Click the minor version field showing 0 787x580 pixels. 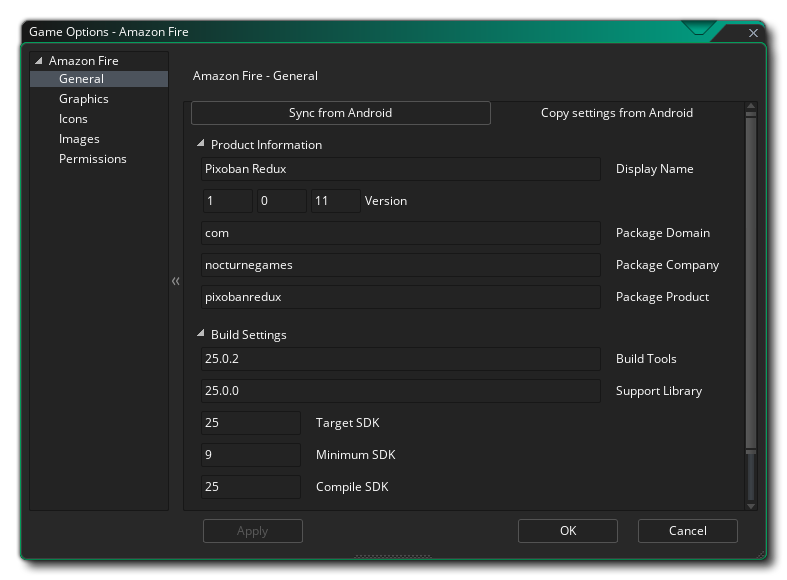(282, 201)
